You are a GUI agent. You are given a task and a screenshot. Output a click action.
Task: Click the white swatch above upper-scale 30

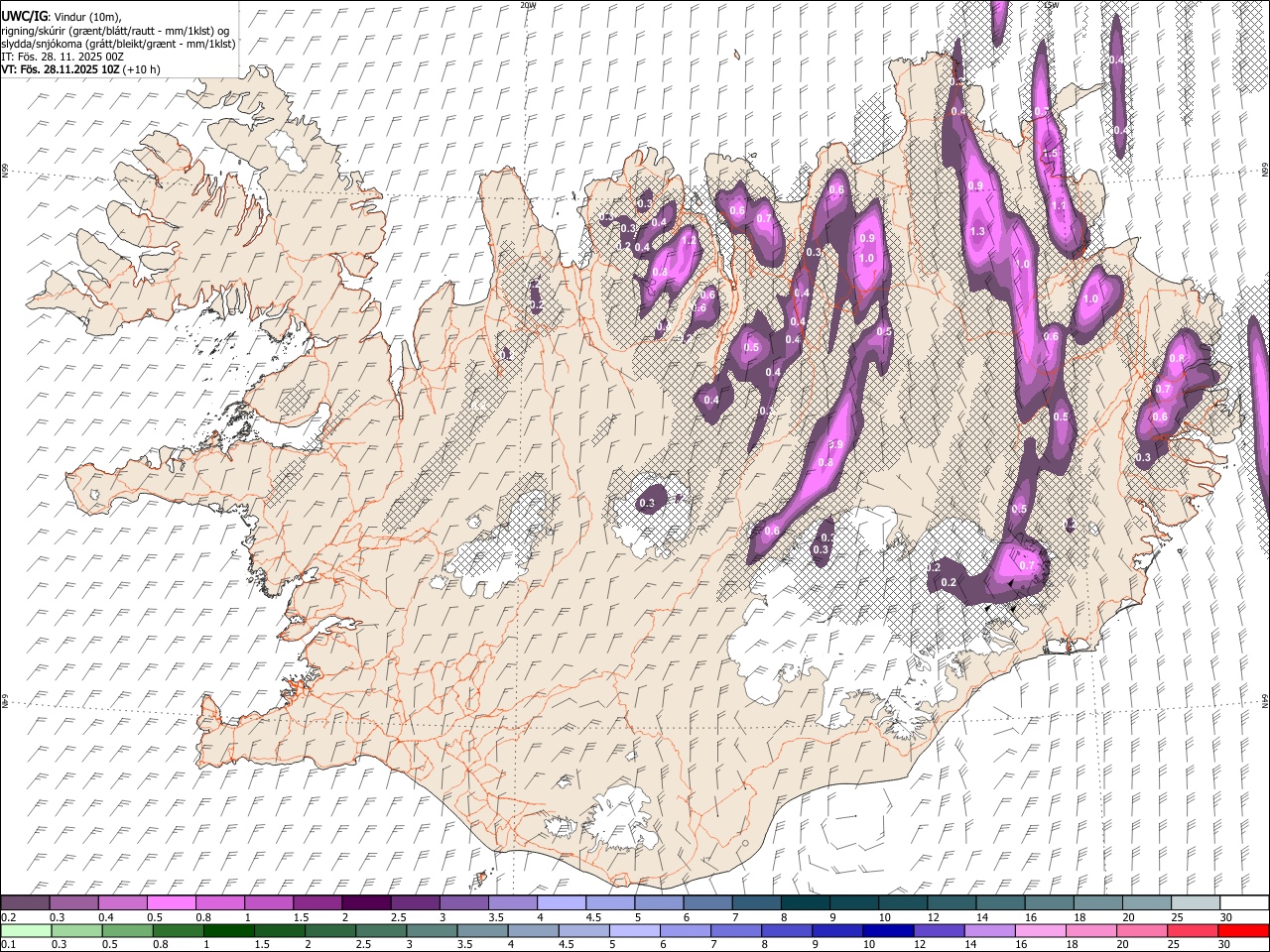(x=1243, y=902)
